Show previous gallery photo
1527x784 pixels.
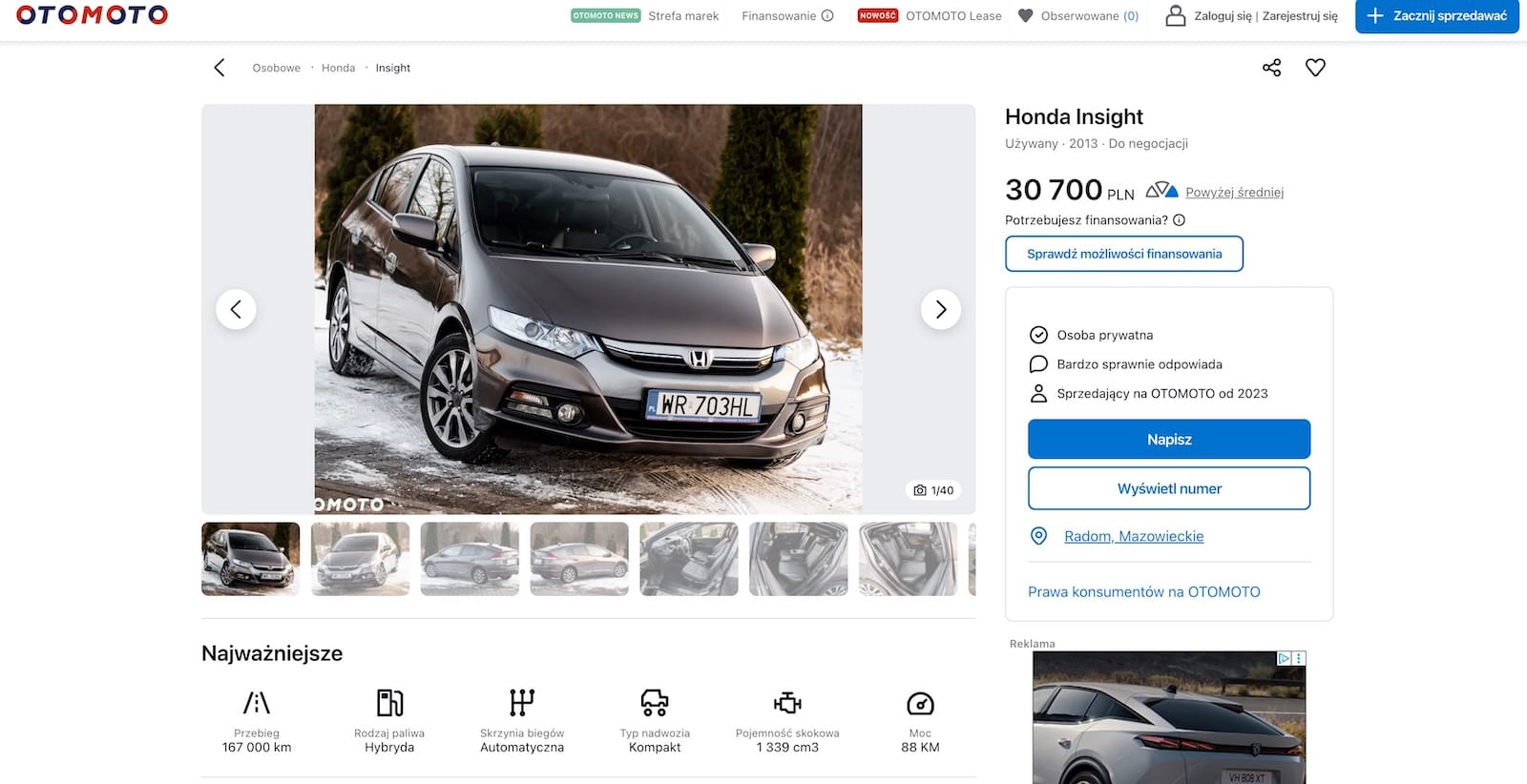236,309
